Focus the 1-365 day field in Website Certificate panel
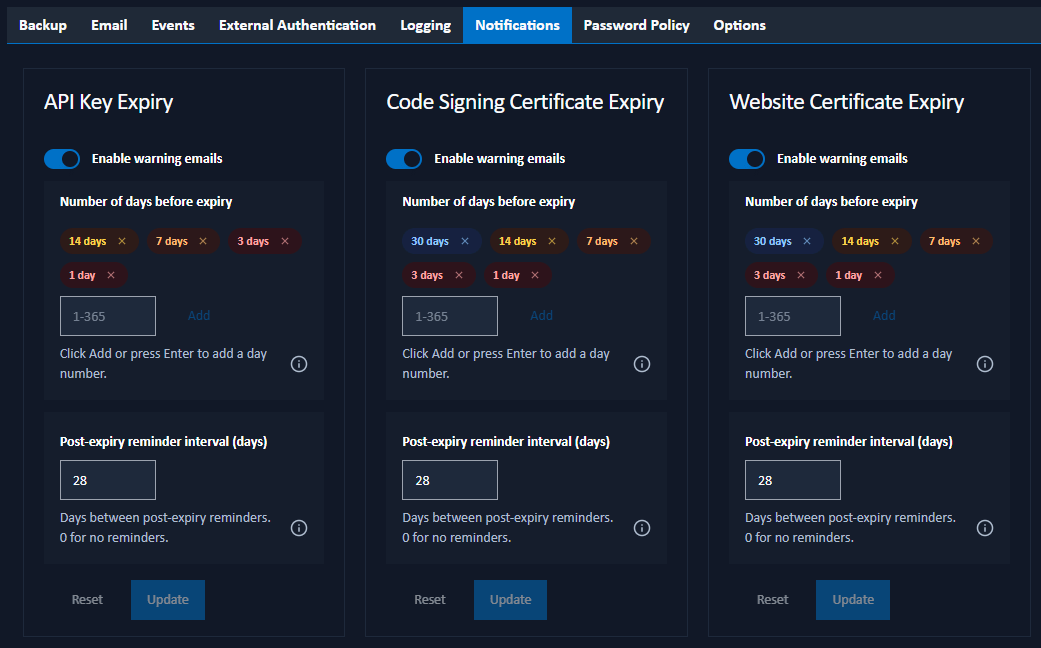 click(793, 316)
